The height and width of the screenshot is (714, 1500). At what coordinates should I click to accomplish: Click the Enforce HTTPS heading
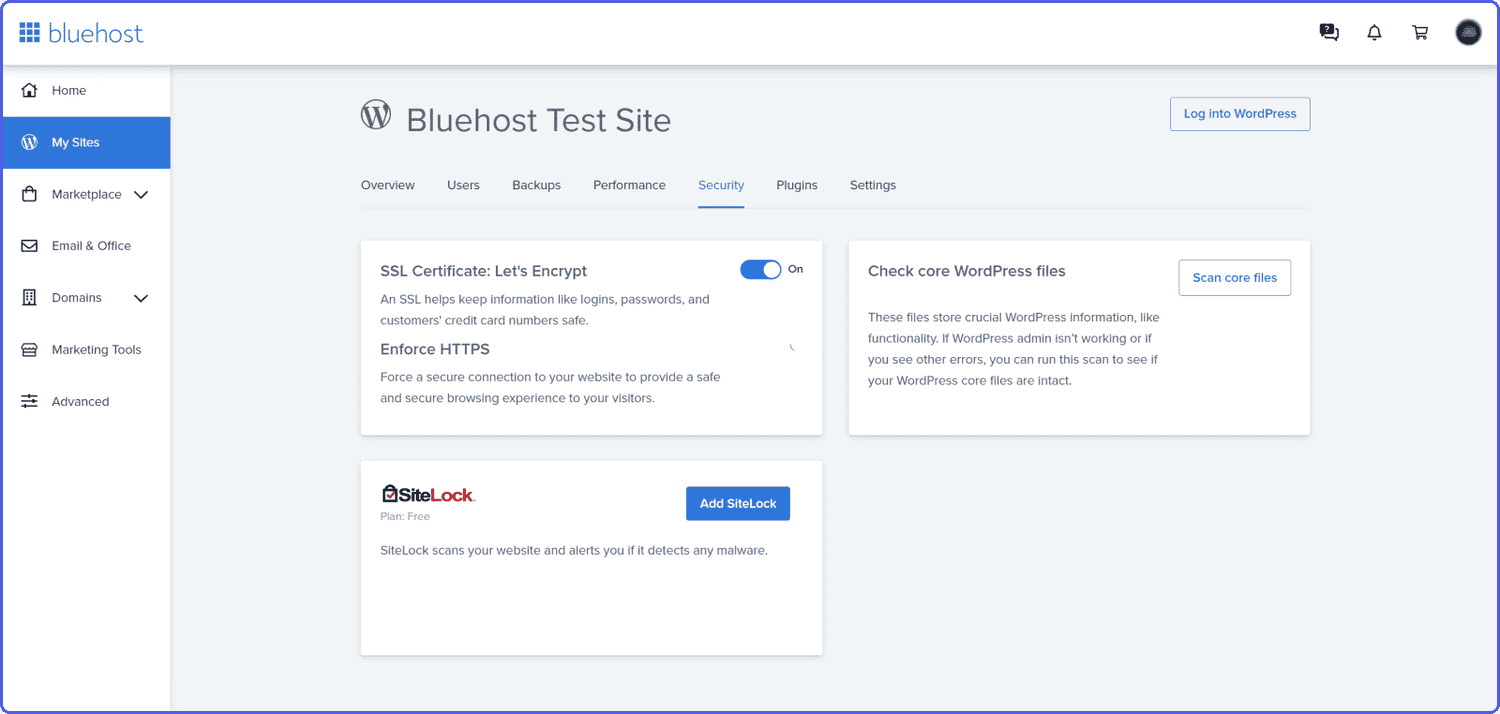pos(435,349)
